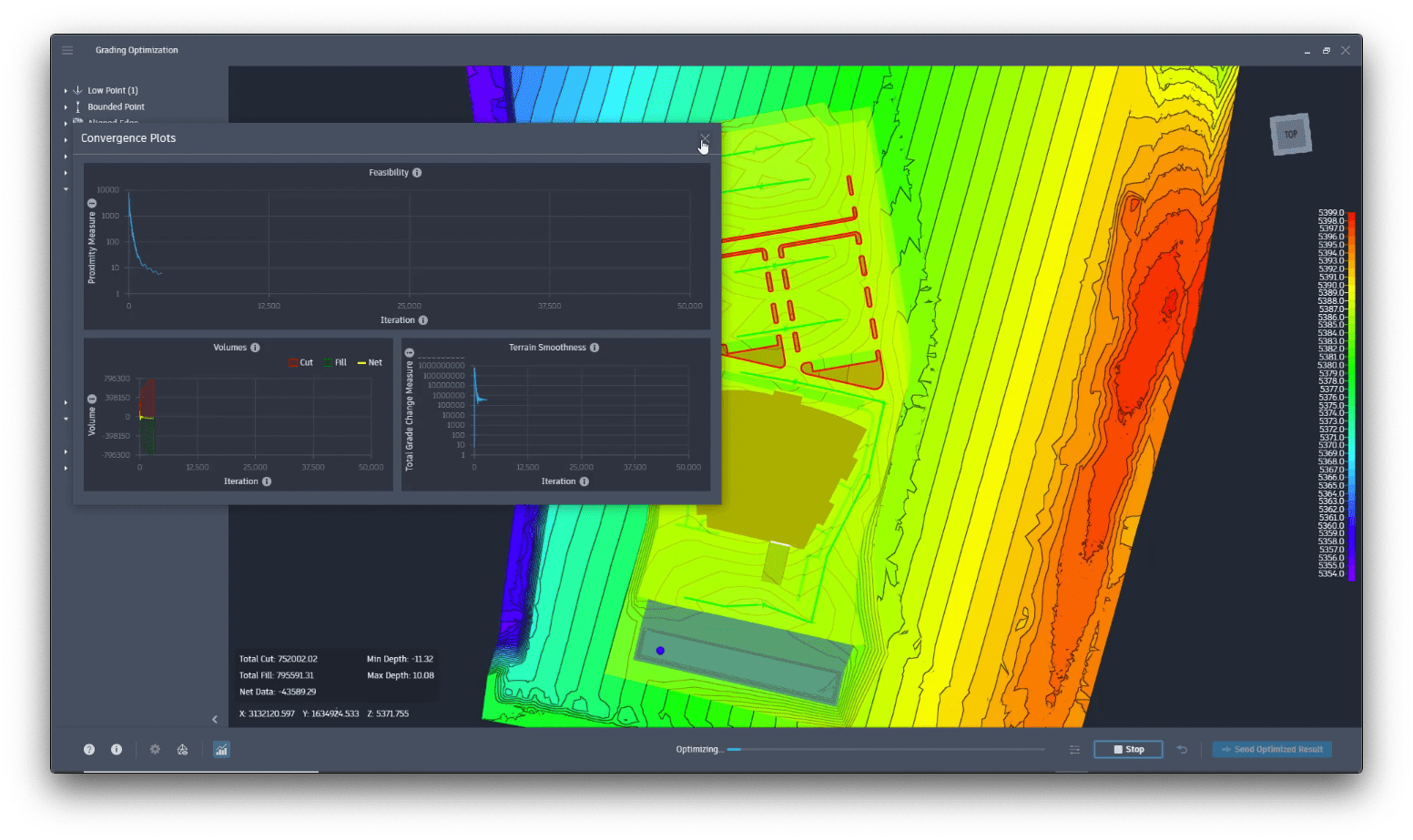Click the Low Point down-arrow icon
Screen dimensions: 1413x840
[x=77, y=90]
